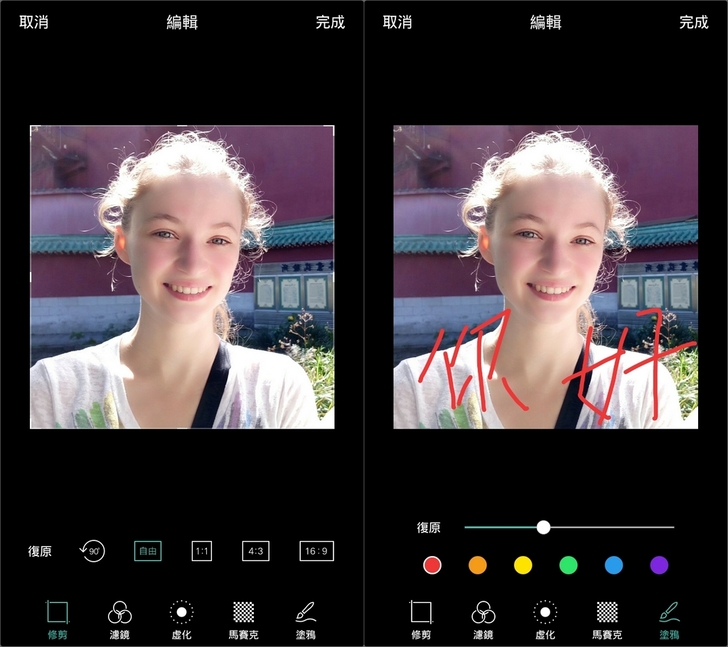The width and height of the screenshot is (728, 647).
Task: Click the 編輯 title on the right screen
Action: [546, 22]
